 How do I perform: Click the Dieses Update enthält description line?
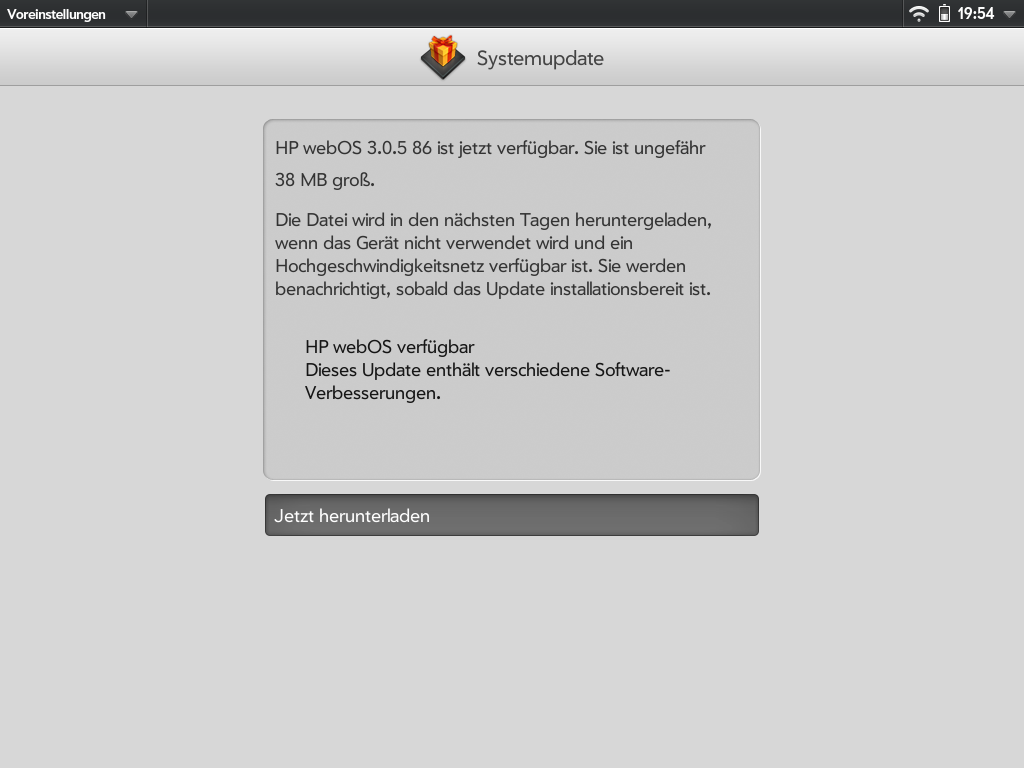pos(488,370)
